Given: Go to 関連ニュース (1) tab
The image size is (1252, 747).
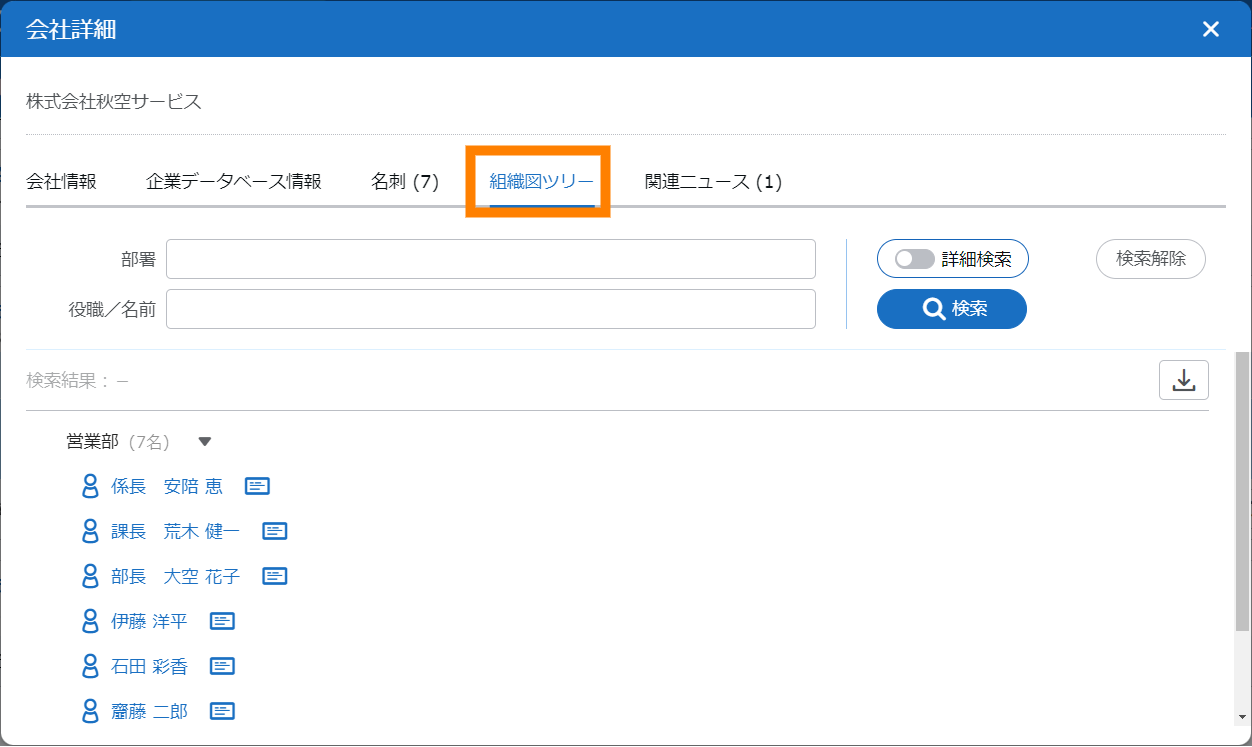Looking at the screenshot, I should point(713,182).
